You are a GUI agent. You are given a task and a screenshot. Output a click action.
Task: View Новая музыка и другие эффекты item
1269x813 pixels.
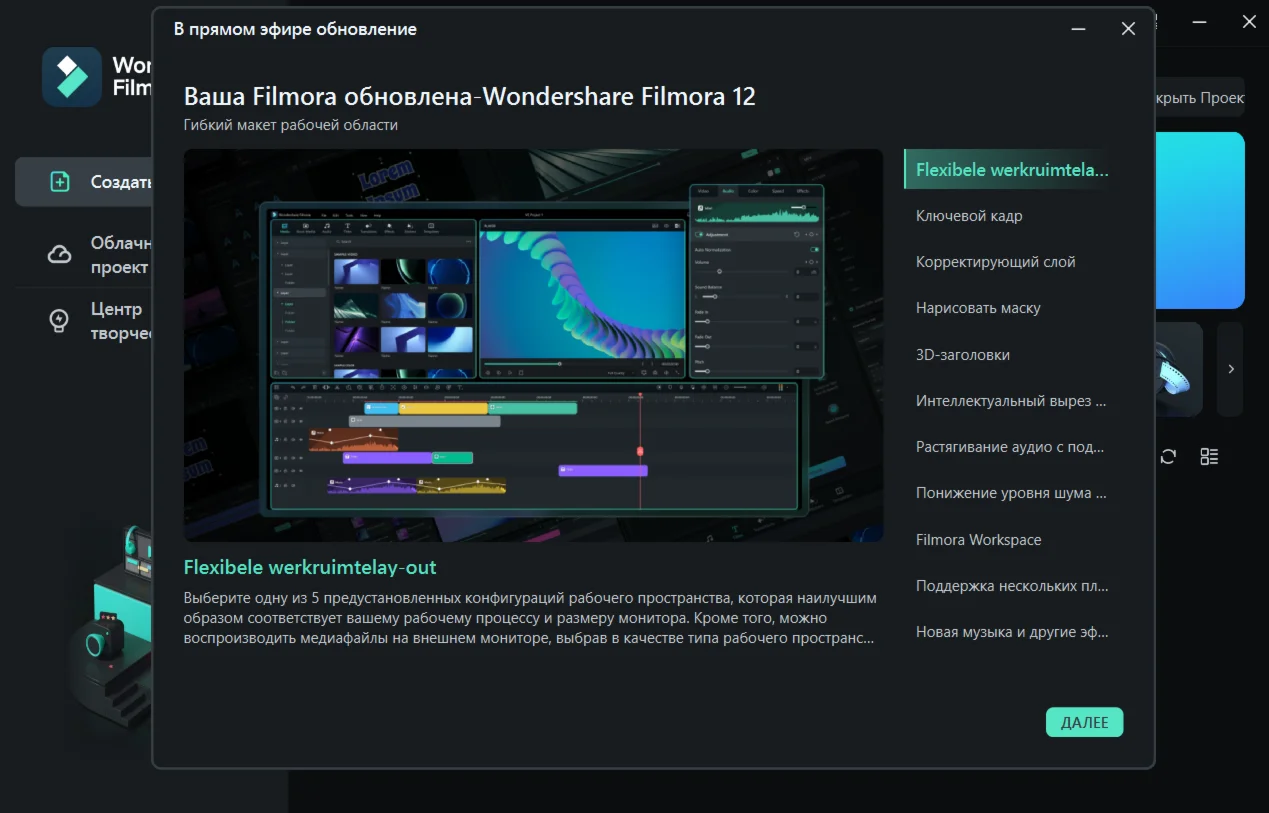pyautogui.click(x=1011, y=632)
